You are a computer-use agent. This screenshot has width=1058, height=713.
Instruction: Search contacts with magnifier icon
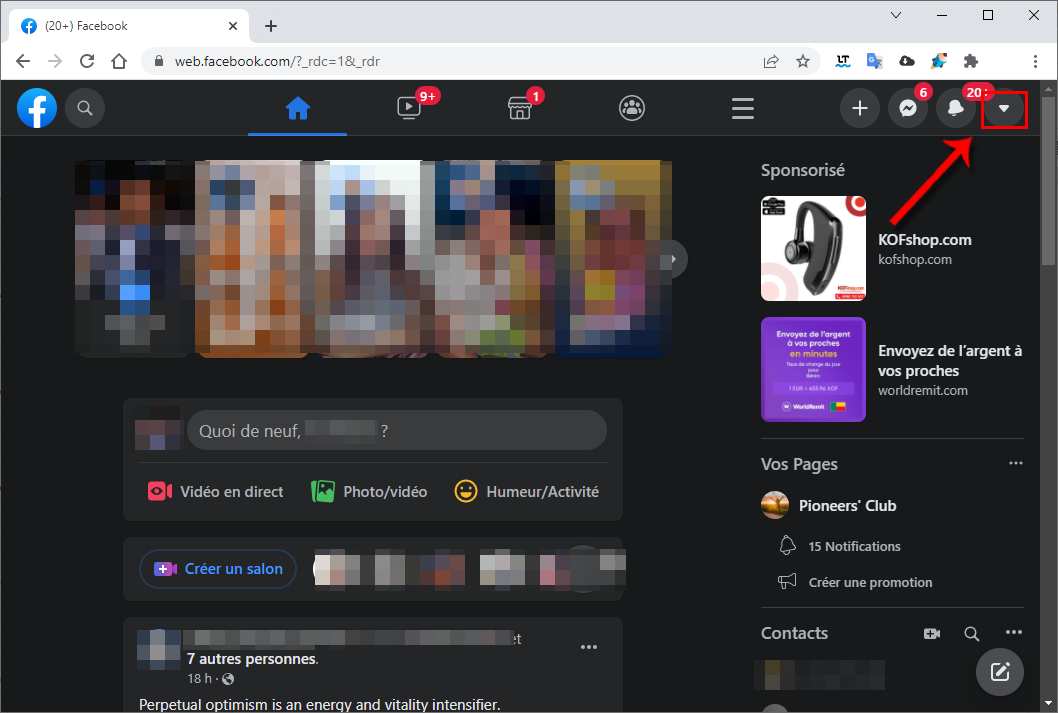point(972,633)
